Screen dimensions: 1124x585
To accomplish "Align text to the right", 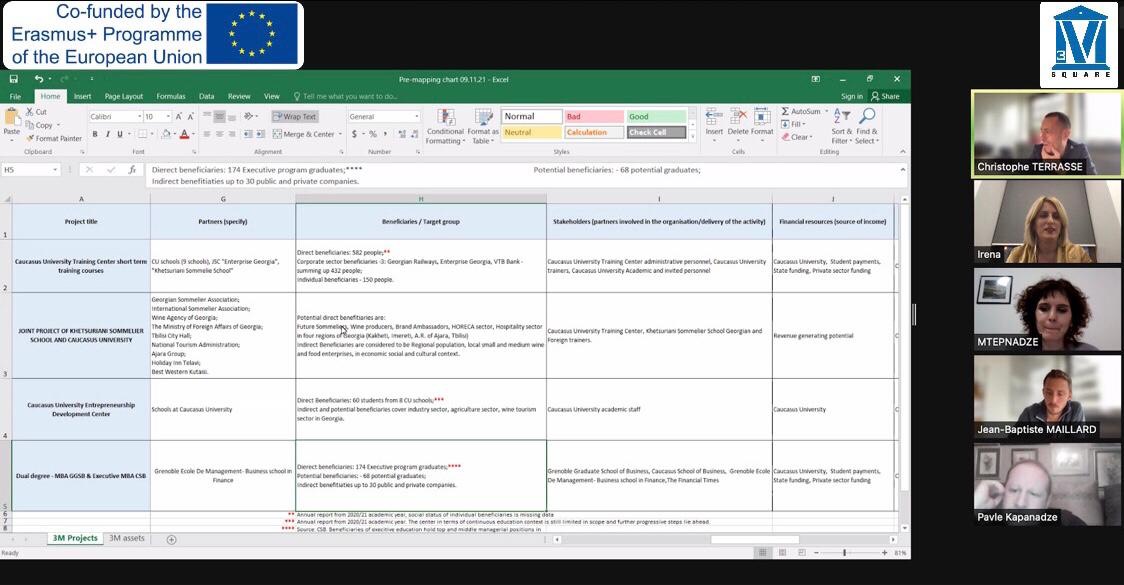I will [232, 134].
